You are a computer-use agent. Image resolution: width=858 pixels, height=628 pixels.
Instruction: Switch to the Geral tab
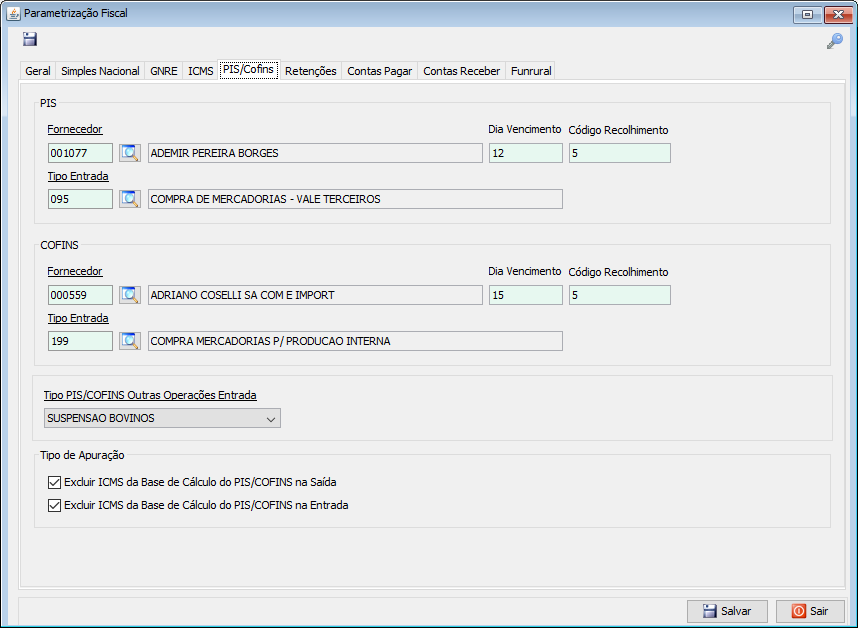[38, 72]
